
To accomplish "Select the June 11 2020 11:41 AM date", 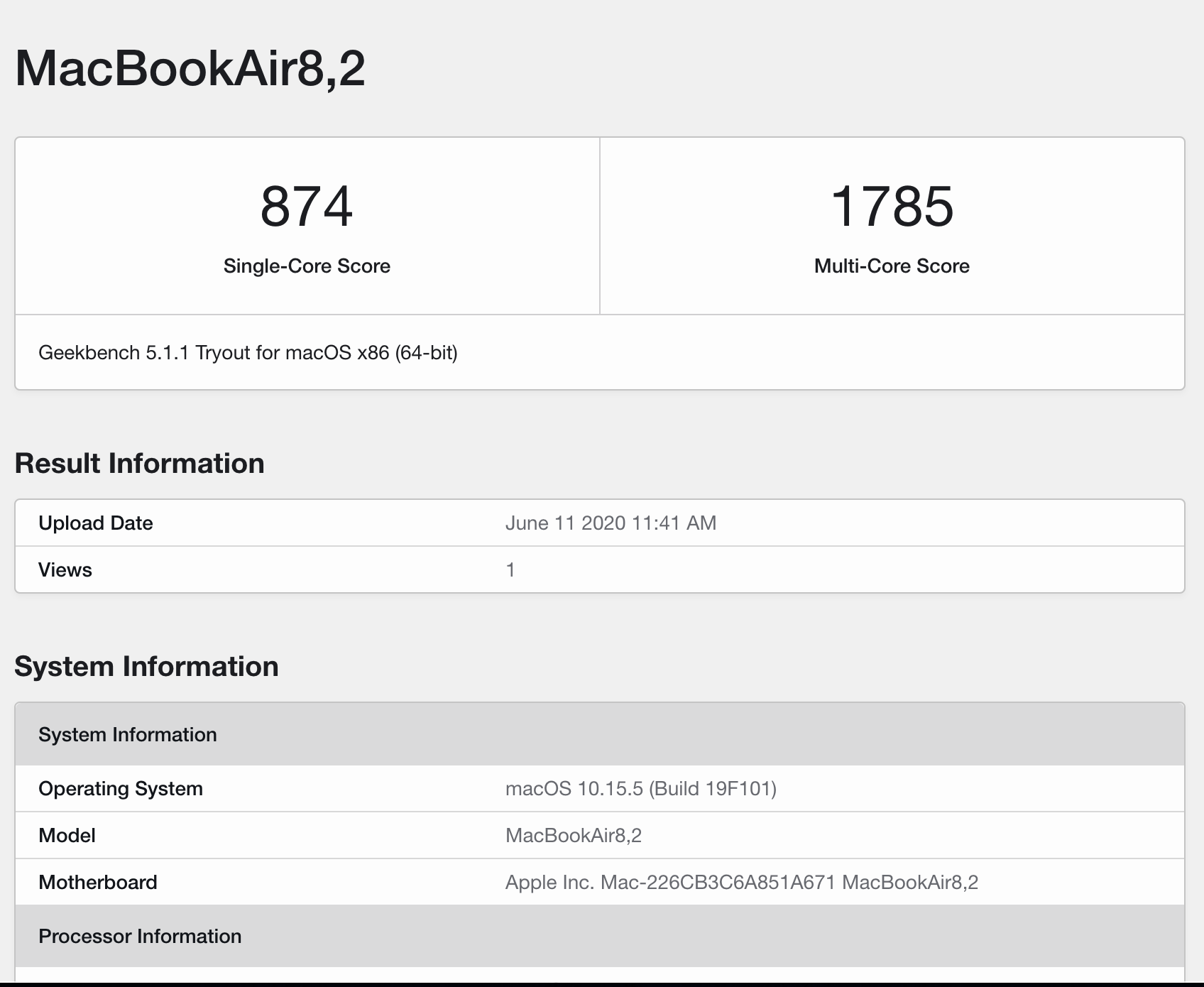I will (611, 523).
